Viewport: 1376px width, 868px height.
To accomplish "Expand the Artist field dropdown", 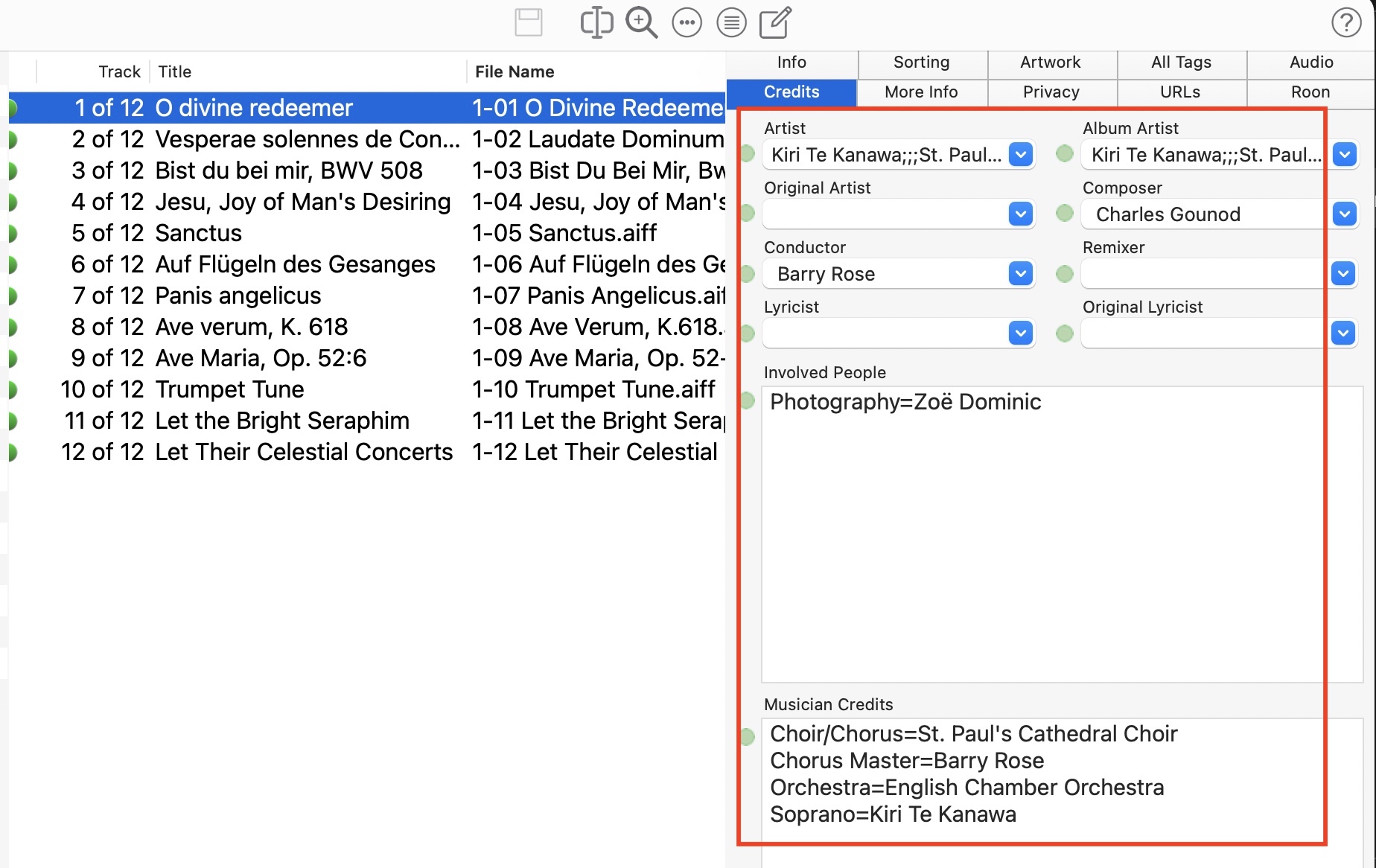I will coord(1021,154).
